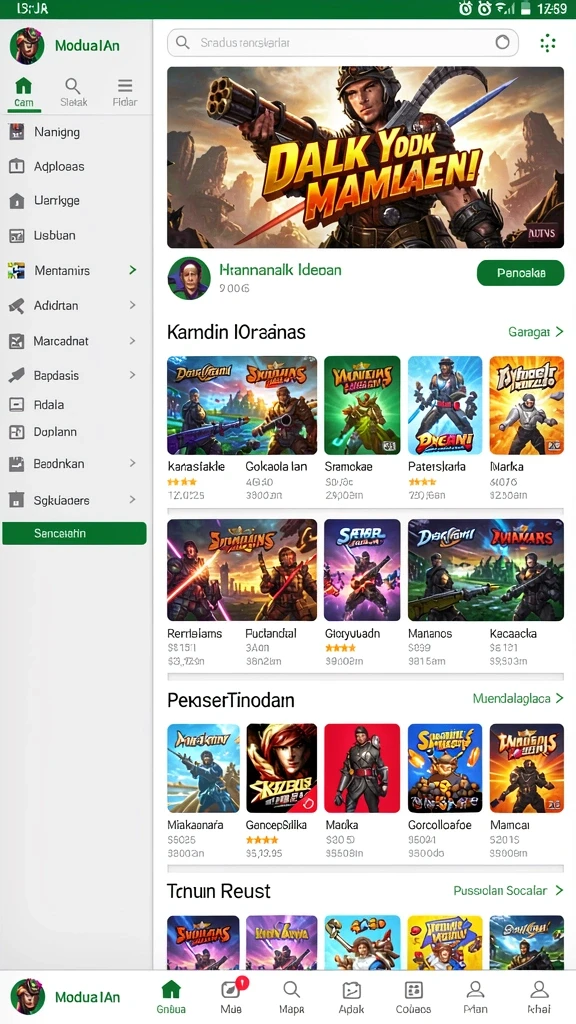Open the Mue tab with the notification badge

tap(231, 997)
